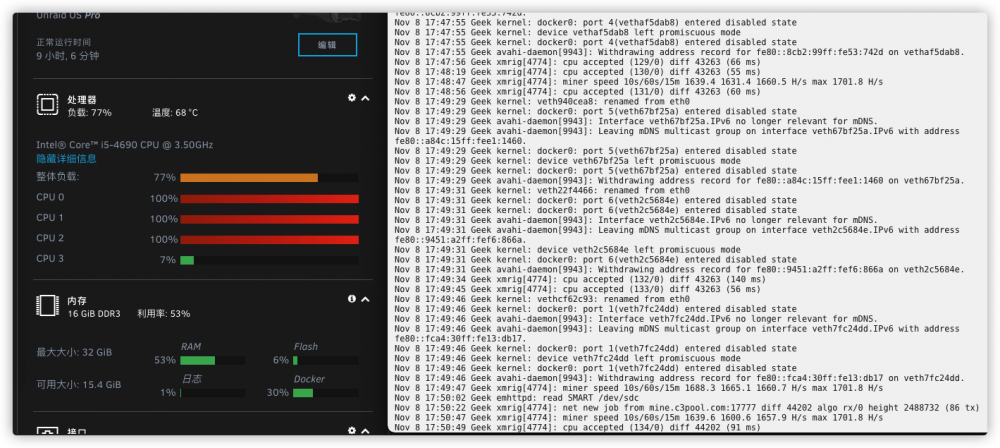Select the 温度: 68 °C text
This screenshot has width=1000, height=448.
coord(175,112)
